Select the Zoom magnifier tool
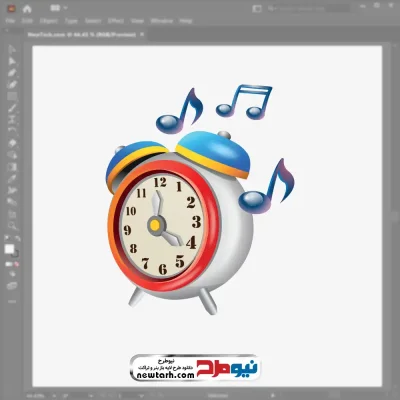400x400 pixels. (12, 226)
